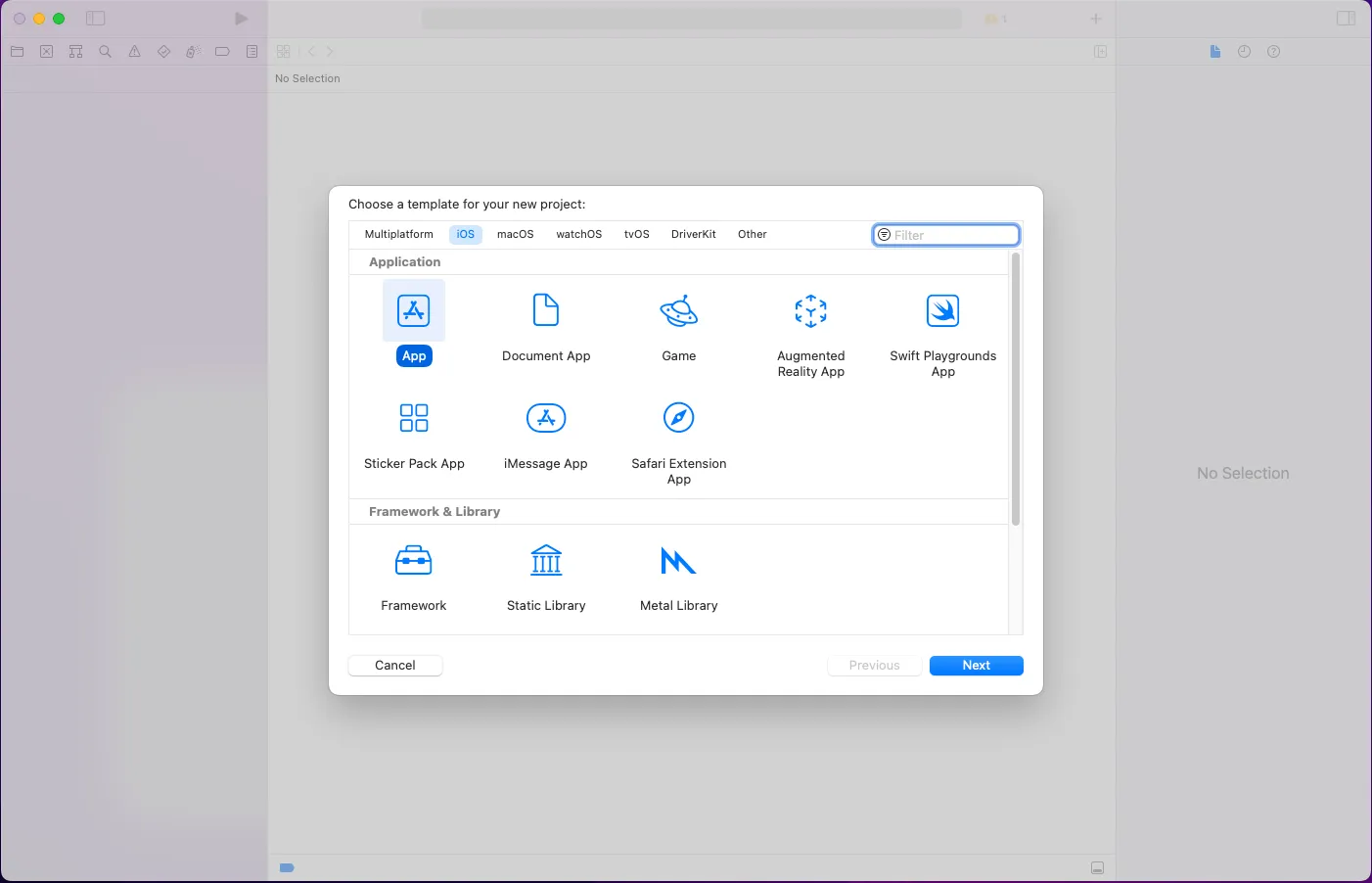Open the Find navigator magnifier icon
Screen dimensions: 1372x883
click(105, 51)
